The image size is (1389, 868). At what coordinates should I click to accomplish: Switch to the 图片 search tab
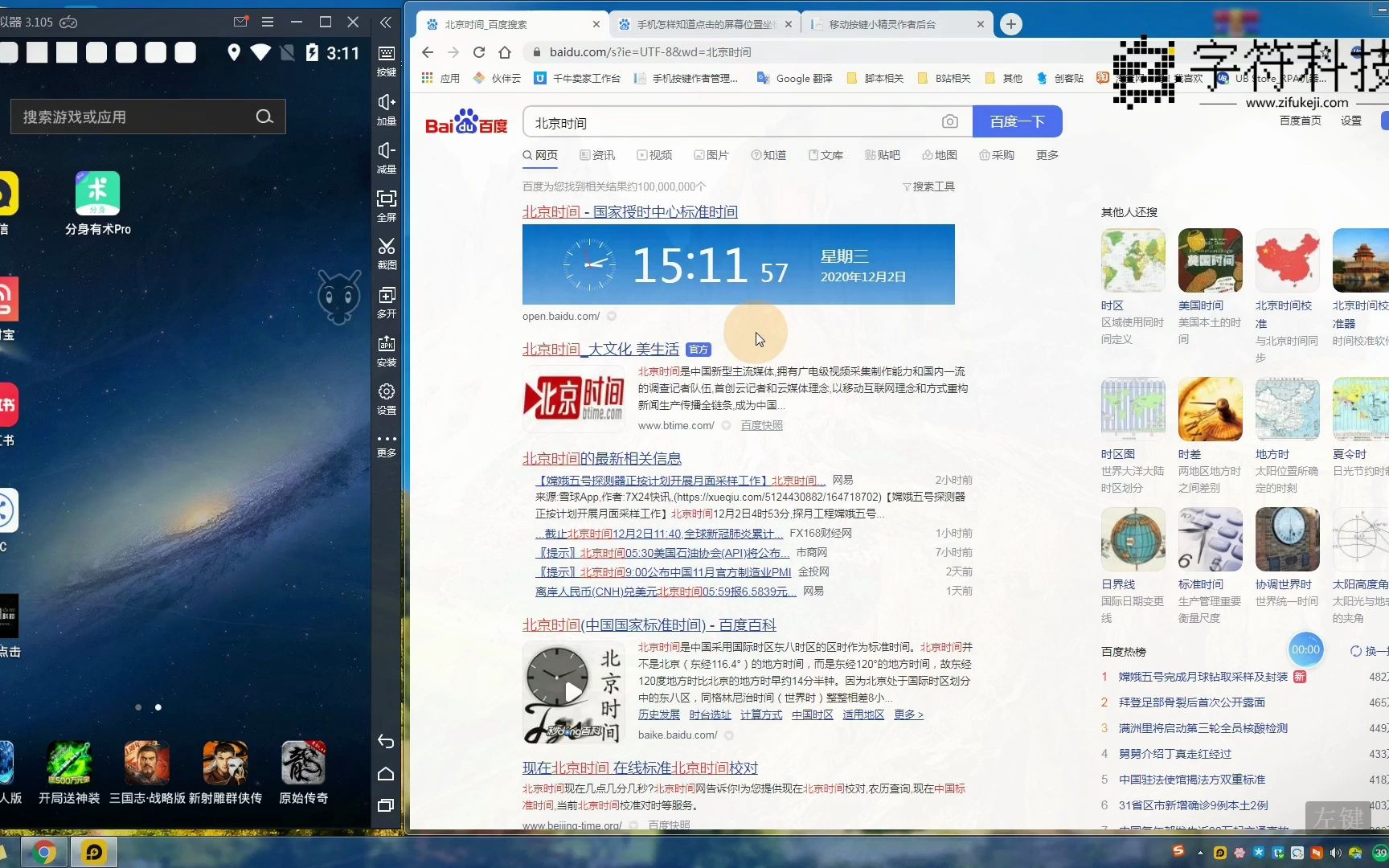(x=711, y=155)
